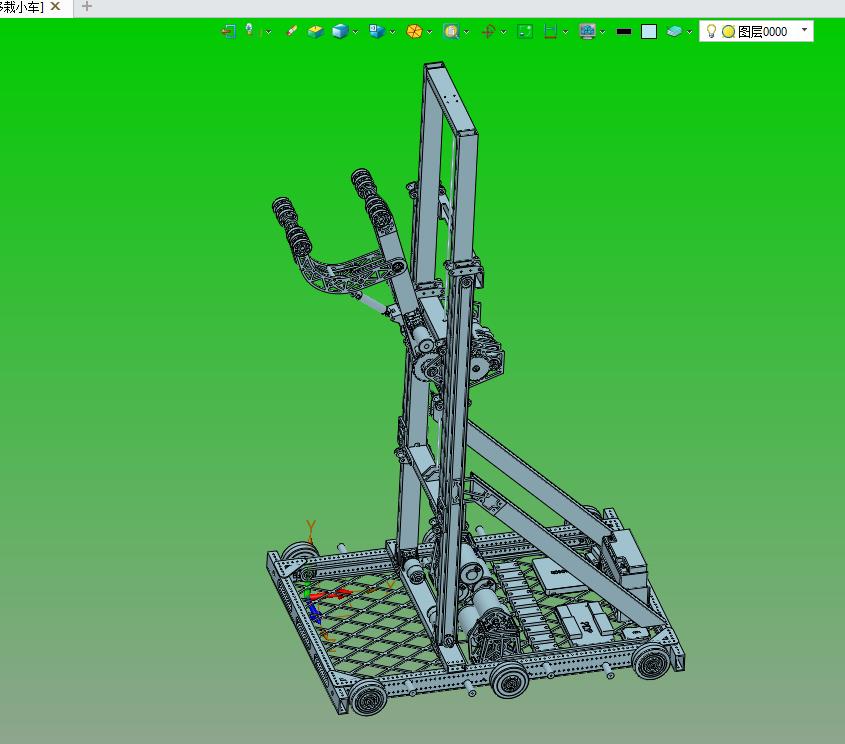Viewport: 845px width, 744px height.
Task: Click the green square snap icon
Action: point(525,32)
